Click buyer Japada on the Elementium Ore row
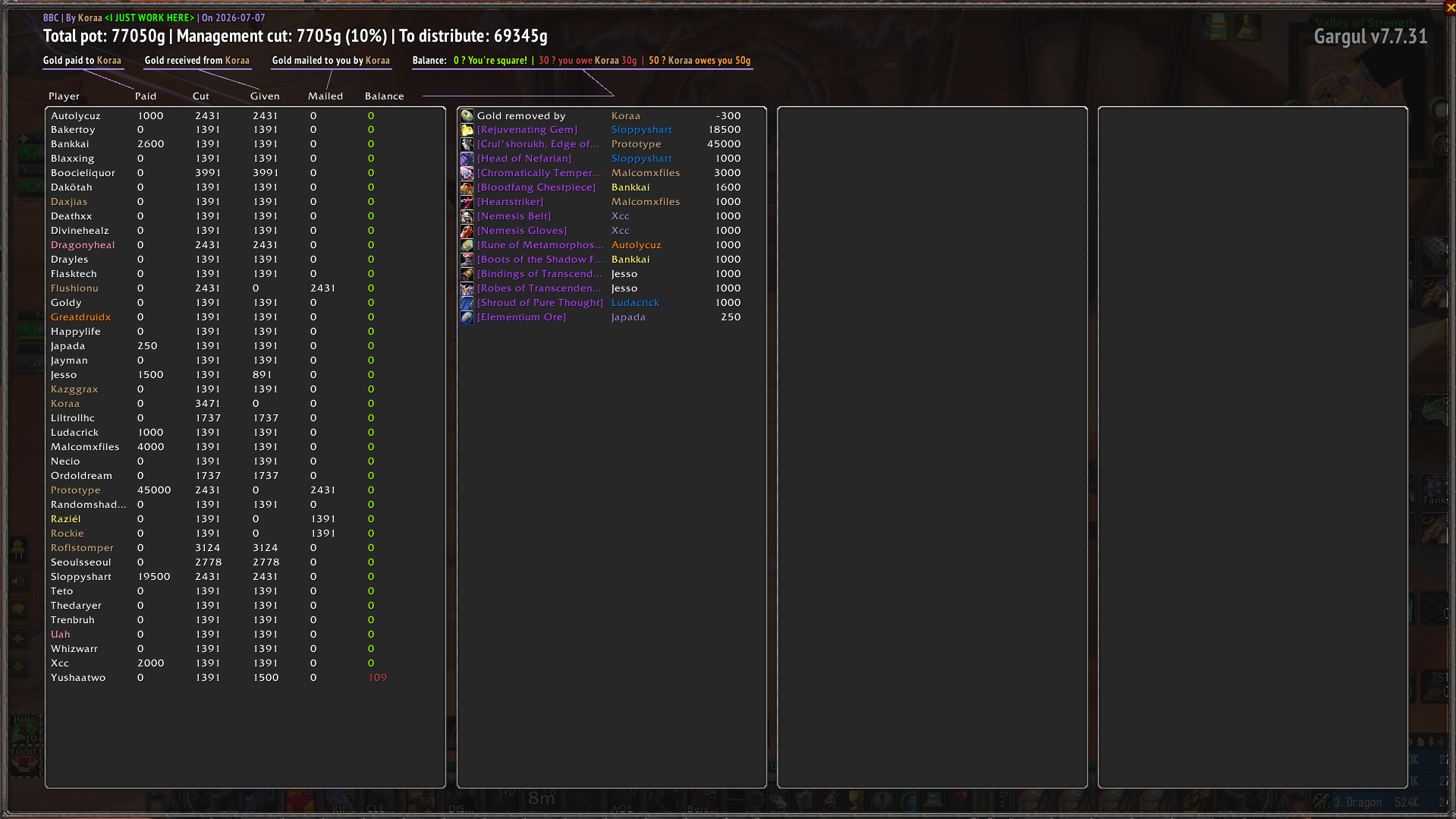Screen dimensions: 1456x819 (628, 317)
